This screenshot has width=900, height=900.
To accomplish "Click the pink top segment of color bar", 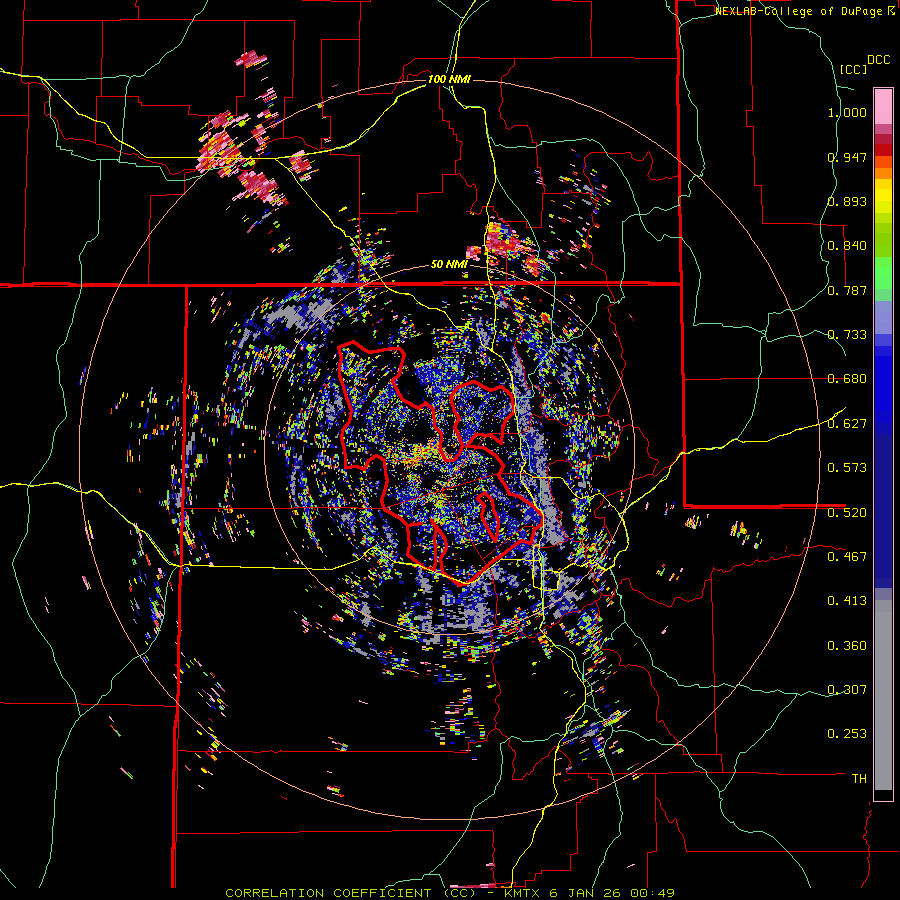I will click(883, 106).
